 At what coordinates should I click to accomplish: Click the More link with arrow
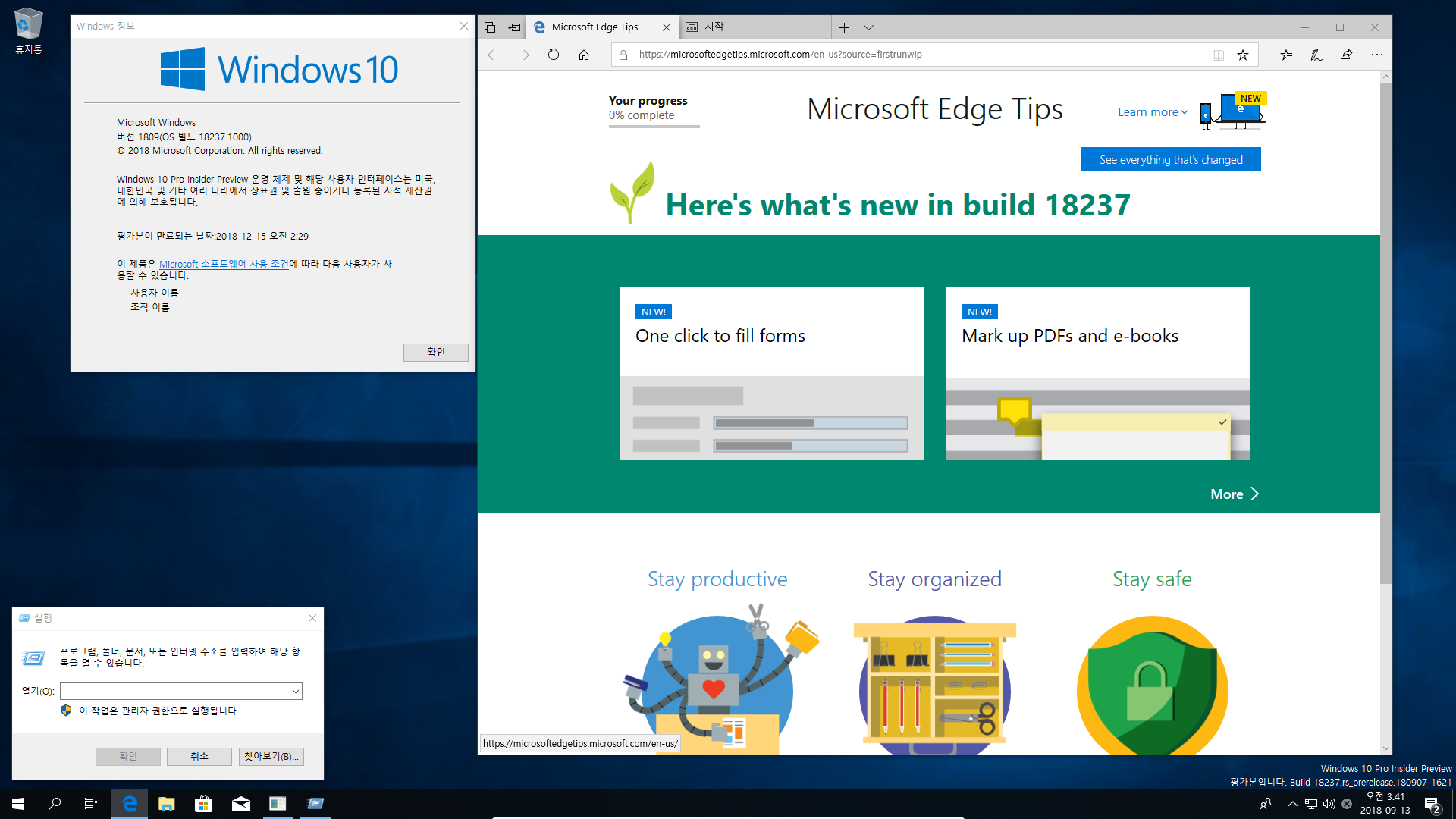coord(1235,494)
